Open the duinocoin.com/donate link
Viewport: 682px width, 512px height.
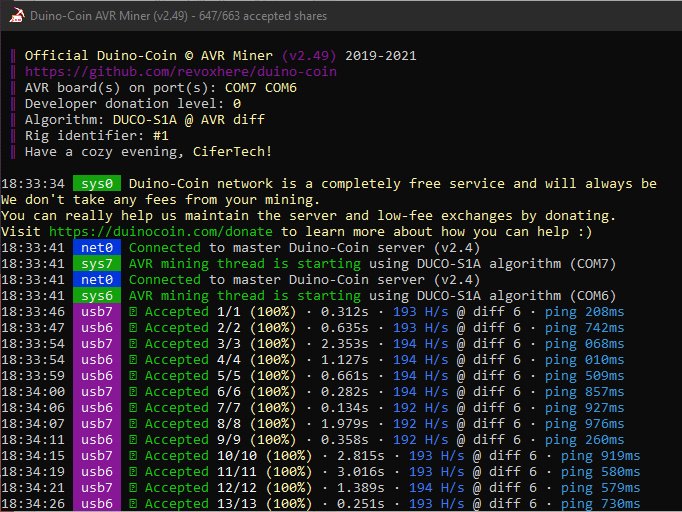tap(161, 231)
